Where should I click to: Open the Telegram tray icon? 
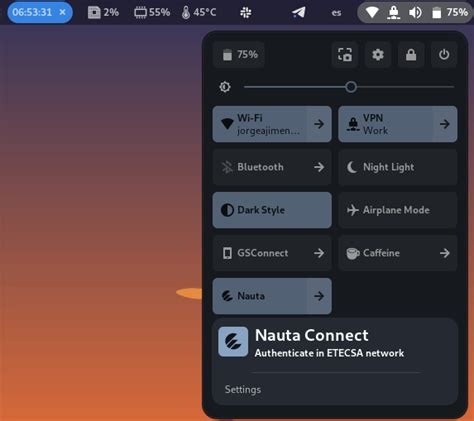[x=299, y=13]
